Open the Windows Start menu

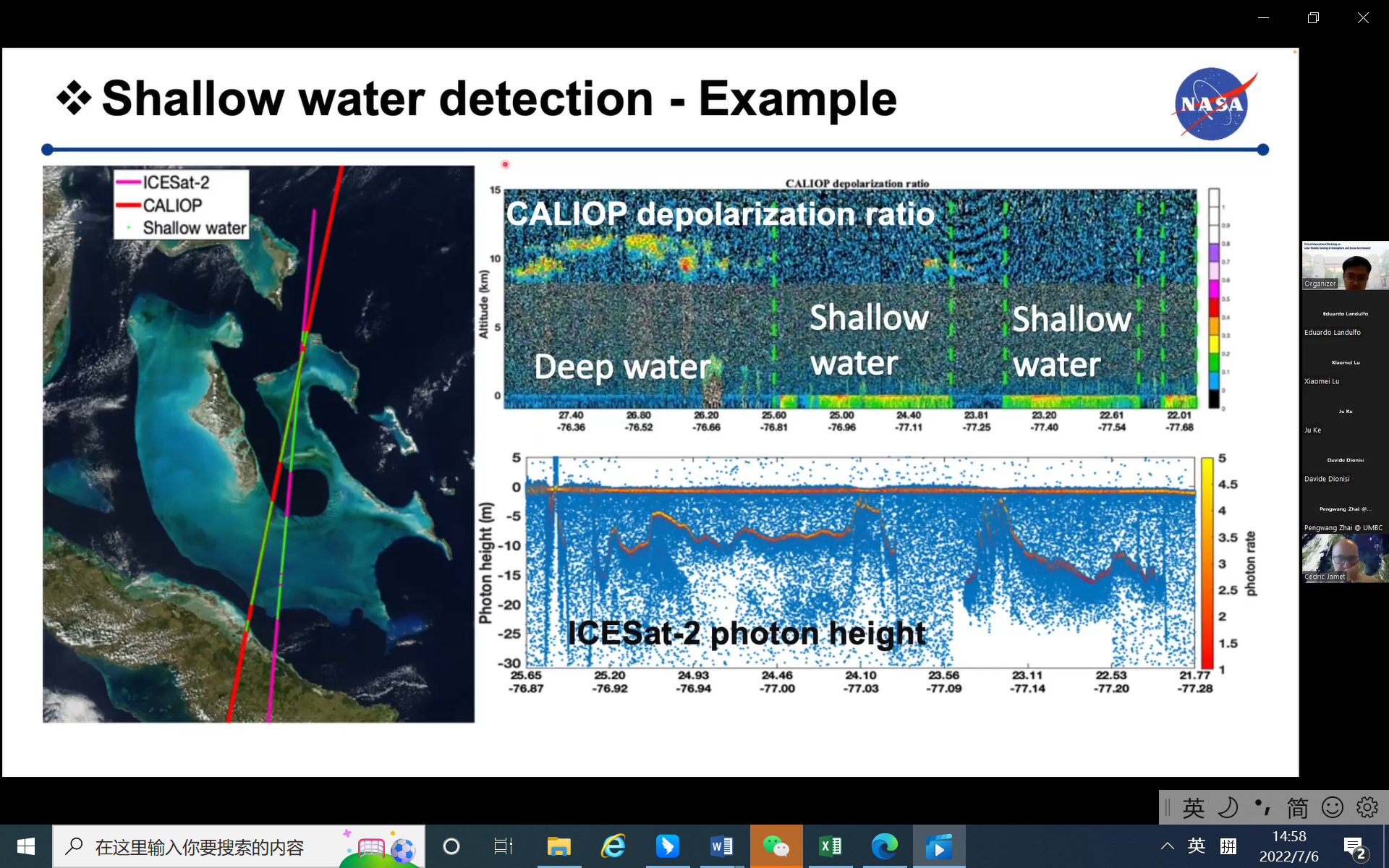[x=26, y=846]
